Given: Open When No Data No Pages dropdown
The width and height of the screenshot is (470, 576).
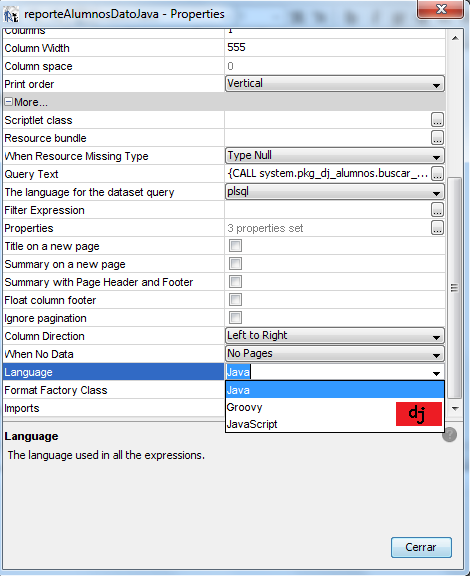Looking at the screenshot, I should tap(334, 354).
